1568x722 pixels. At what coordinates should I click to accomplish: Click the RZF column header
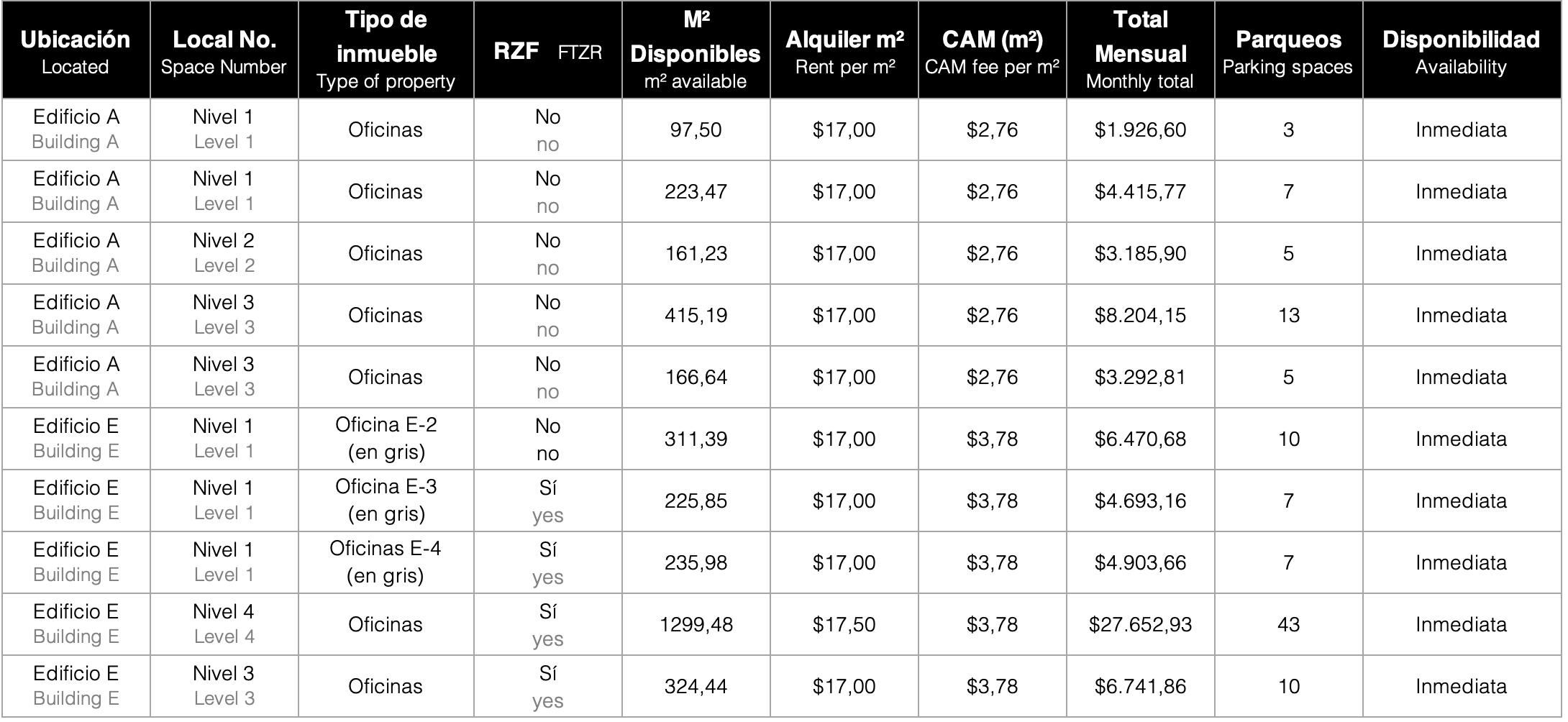pyautogui.click(x=547, y=51)
